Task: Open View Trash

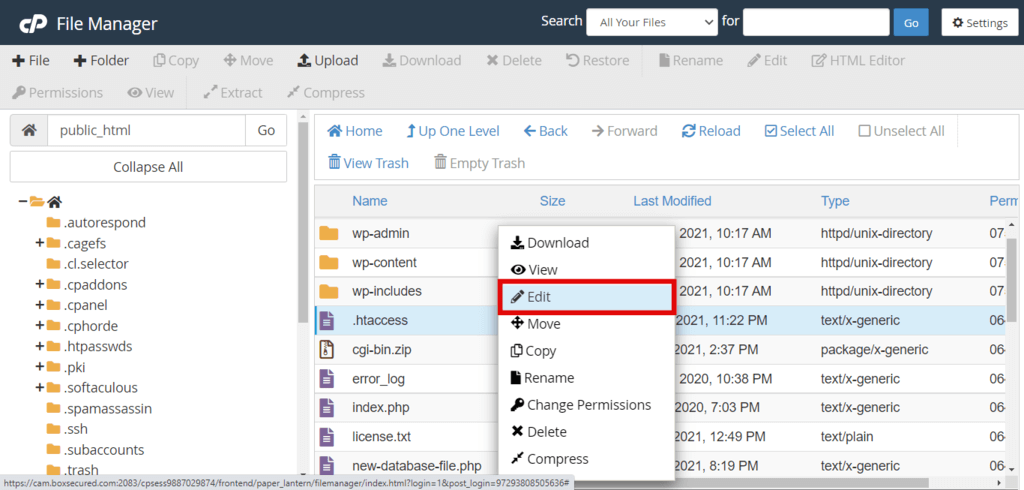Action: click(367, 163)
